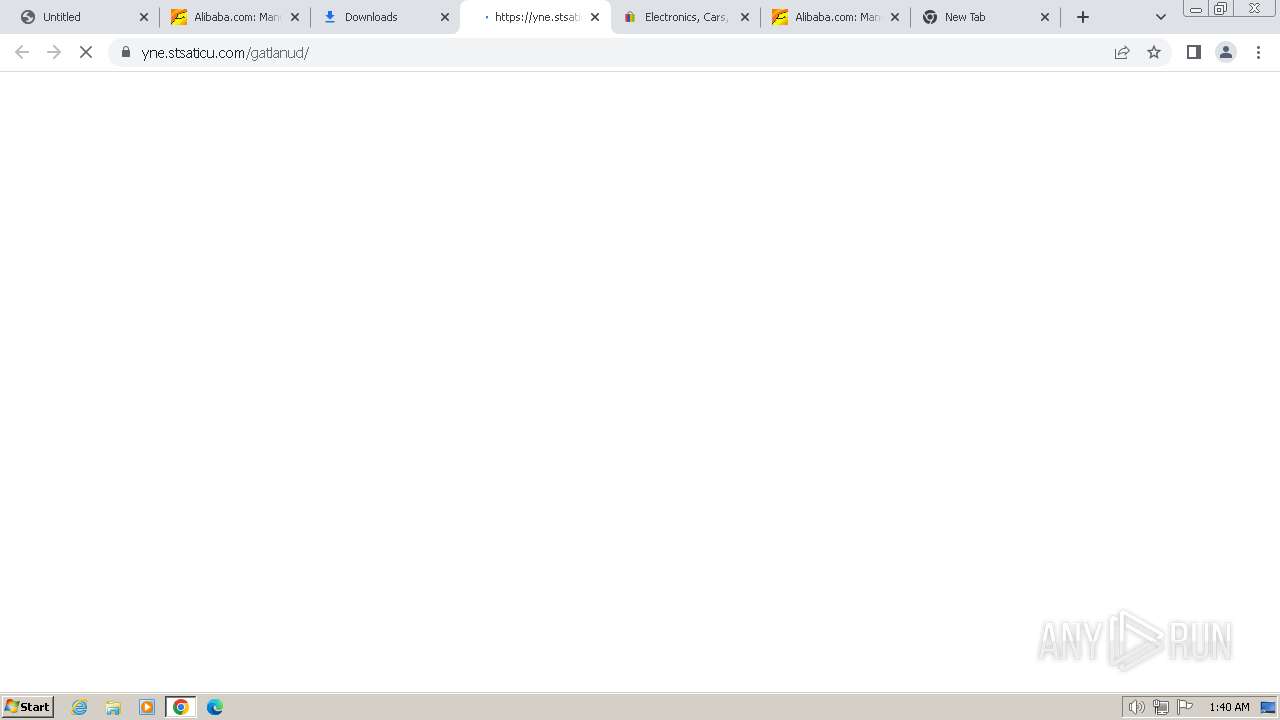Screen dimensions: 1280x720
Task: Open the Windows Start menu
Action: click(x=28, y=707)
